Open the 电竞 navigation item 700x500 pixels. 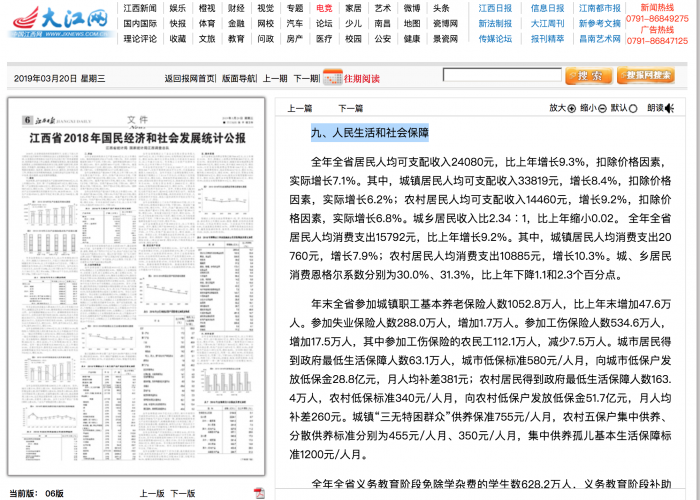tap(324, 8)
